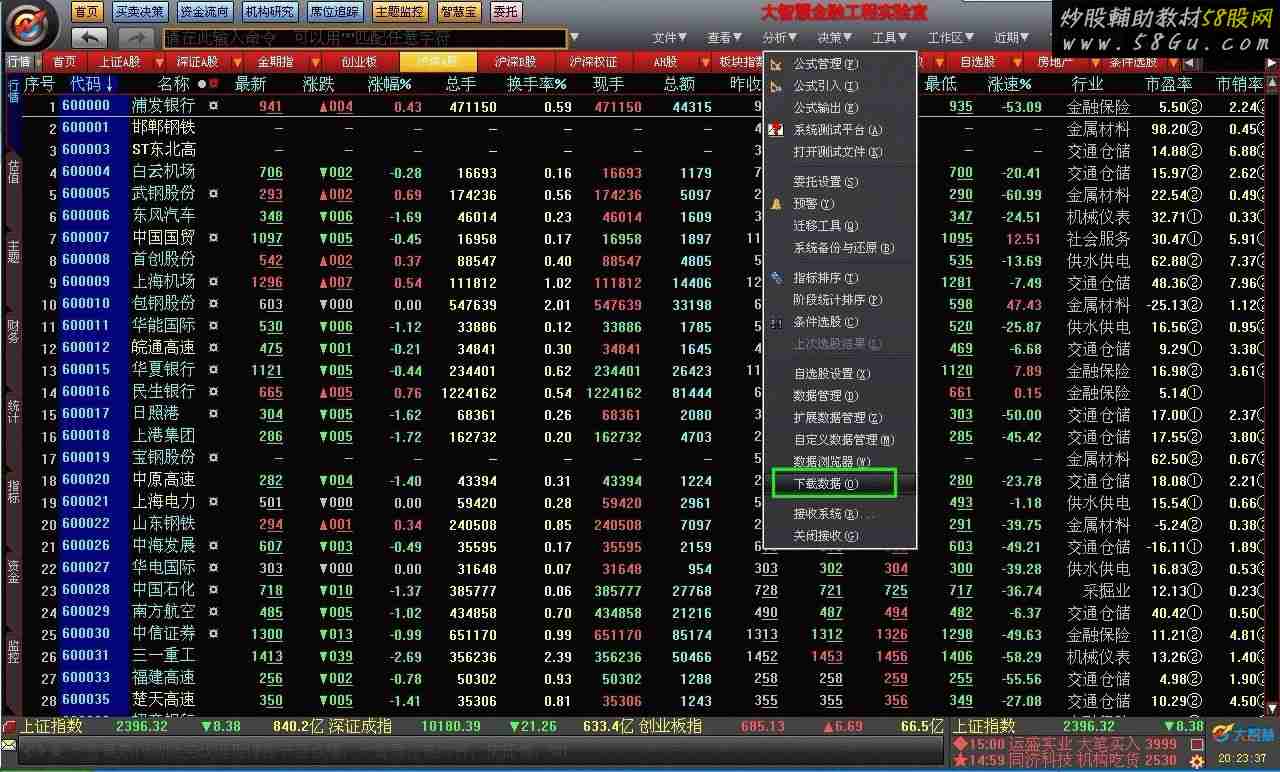The image size is (1280, 772).
Task: Open the 工作区 dropdown menu
Action: (x=950, y=38)
